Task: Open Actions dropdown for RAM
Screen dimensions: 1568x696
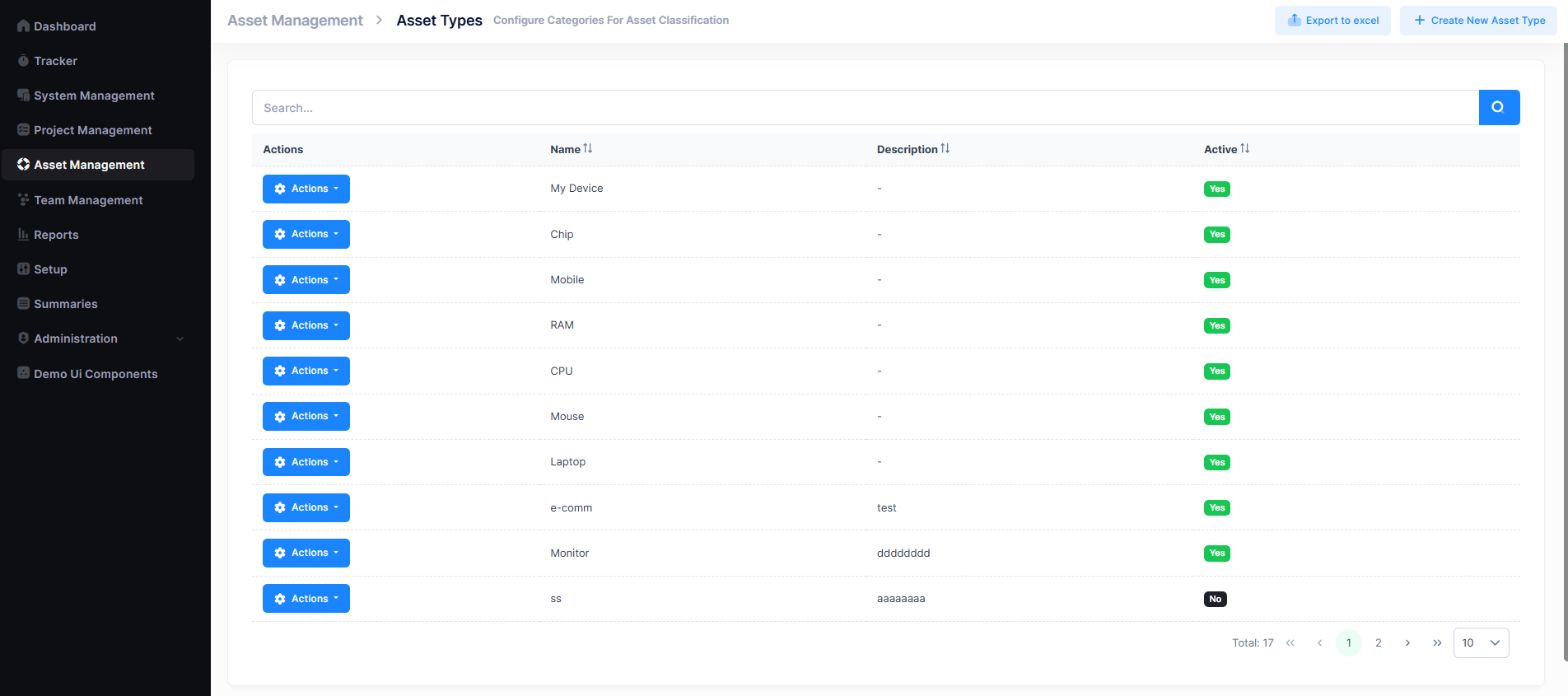Action: point(306,325)
